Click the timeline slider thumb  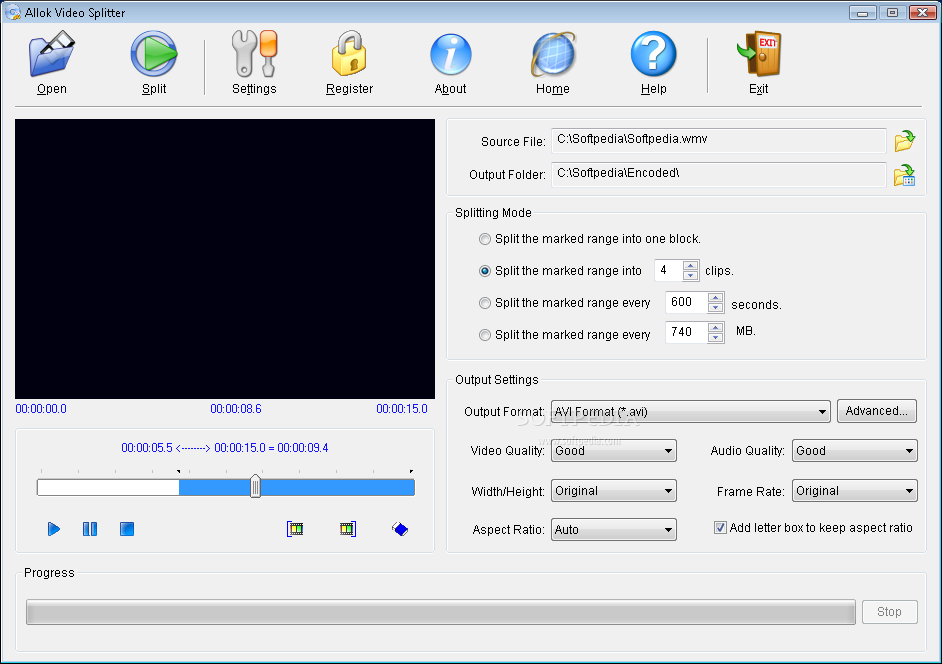coord(255,486)
